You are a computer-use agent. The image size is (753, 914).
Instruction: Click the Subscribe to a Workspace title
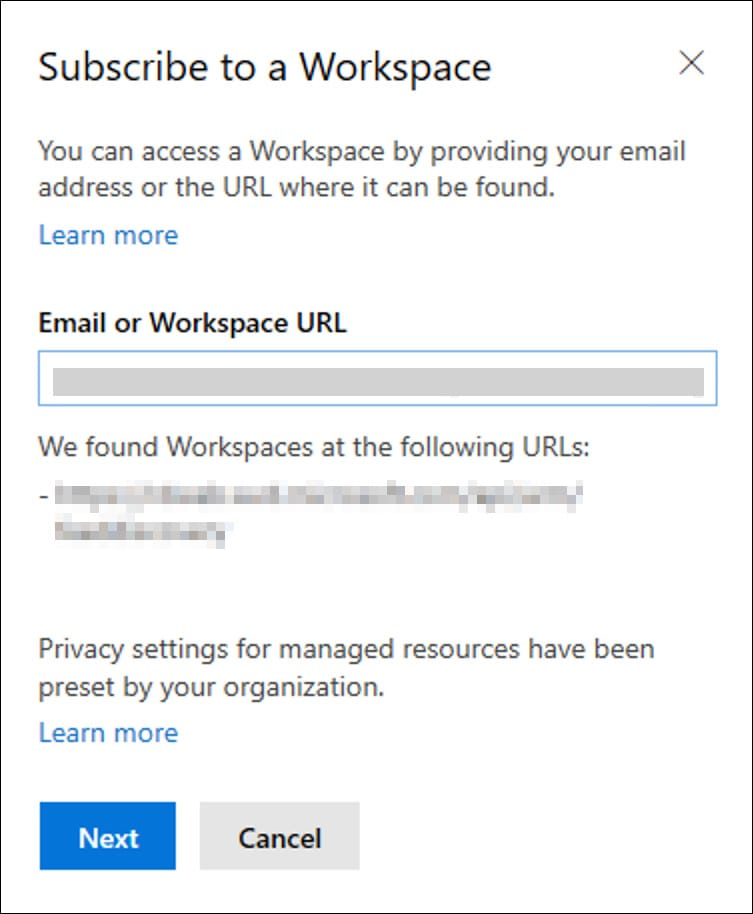tap(265, 67)
